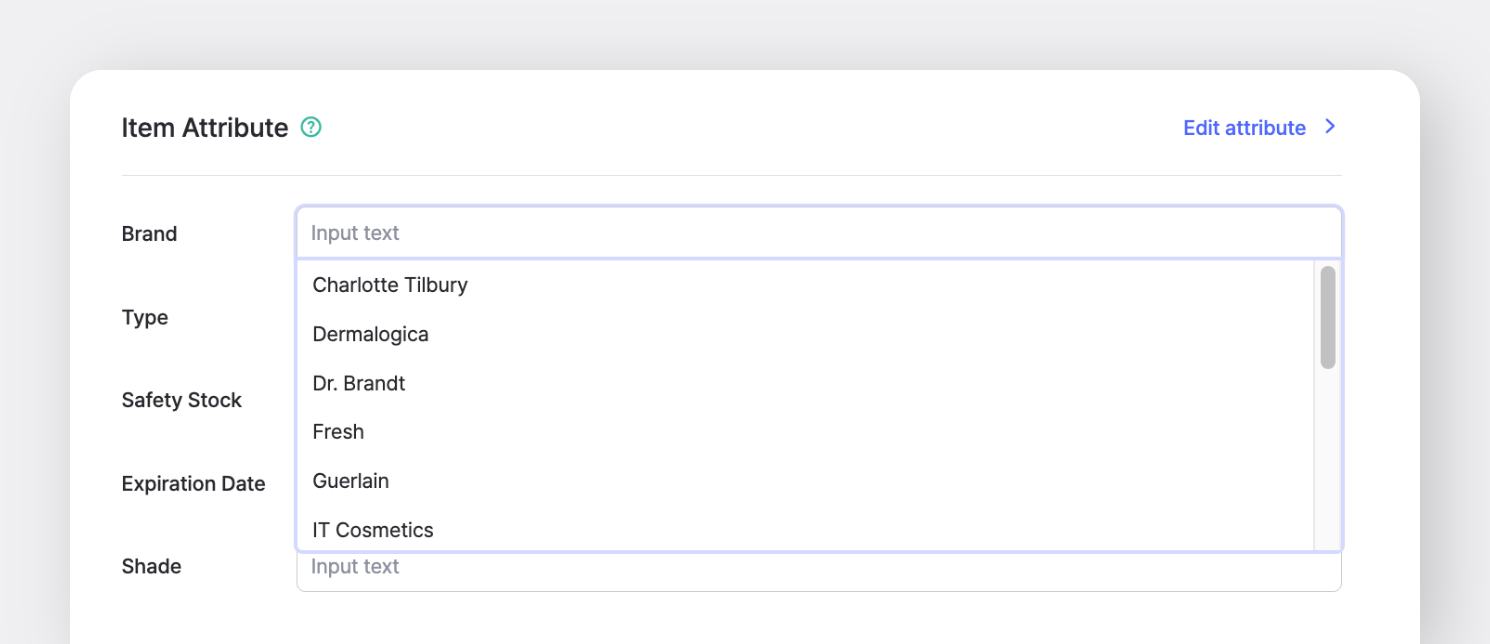Click the Expiration Date label

[193, 484]
